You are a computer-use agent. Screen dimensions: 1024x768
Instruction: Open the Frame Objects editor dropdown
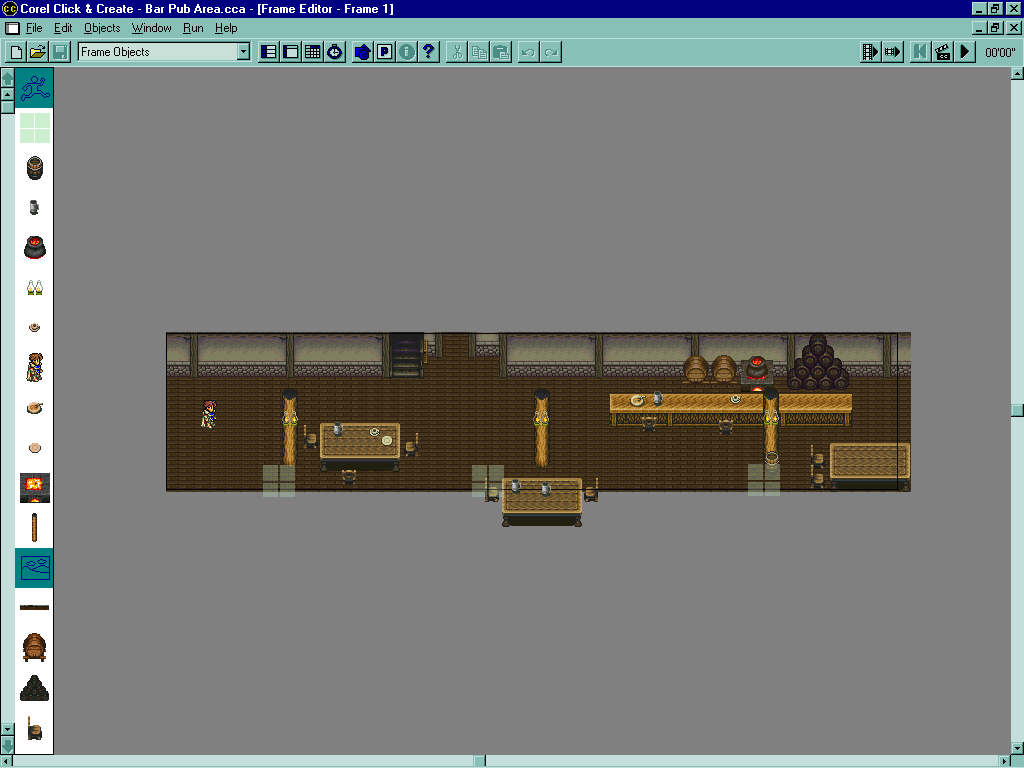pyautogui.click(x=243, y=52)
